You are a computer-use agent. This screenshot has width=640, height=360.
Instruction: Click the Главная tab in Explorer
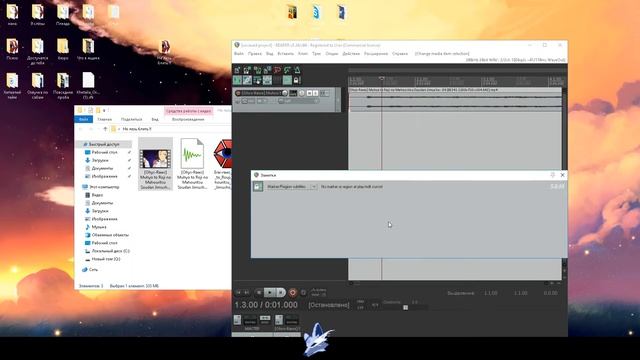[104, 119]
